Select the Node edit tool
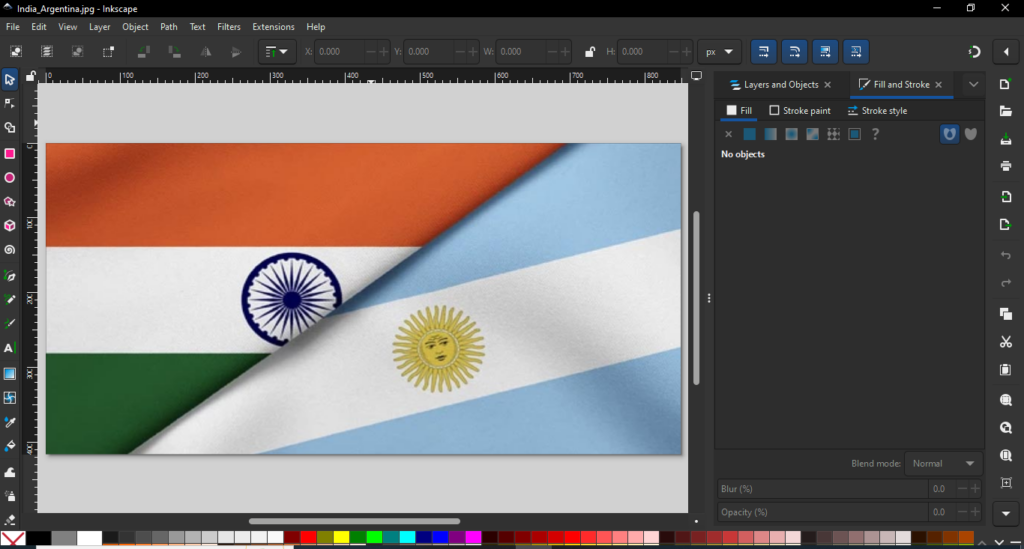The height and width of the screenshot is (549, 1024). coord(10,104)
